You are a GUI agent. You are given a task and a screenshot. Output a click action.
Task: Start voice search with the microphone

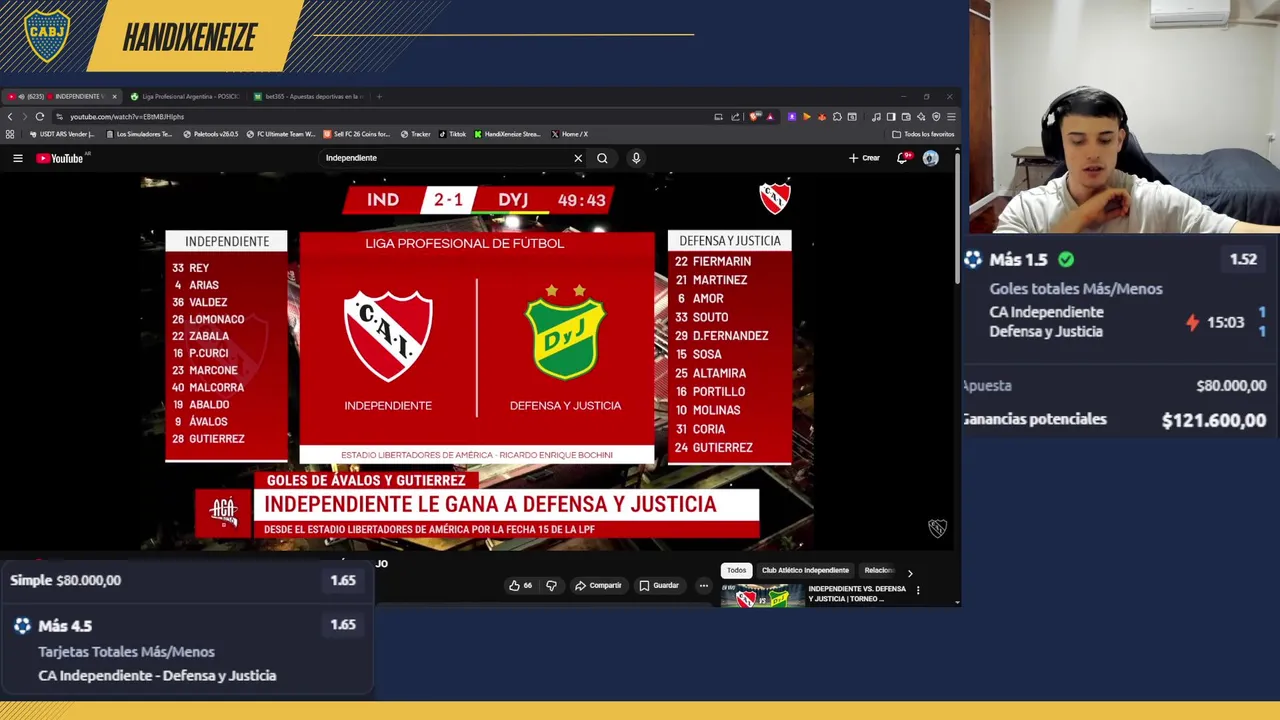(x=636, y=158)
